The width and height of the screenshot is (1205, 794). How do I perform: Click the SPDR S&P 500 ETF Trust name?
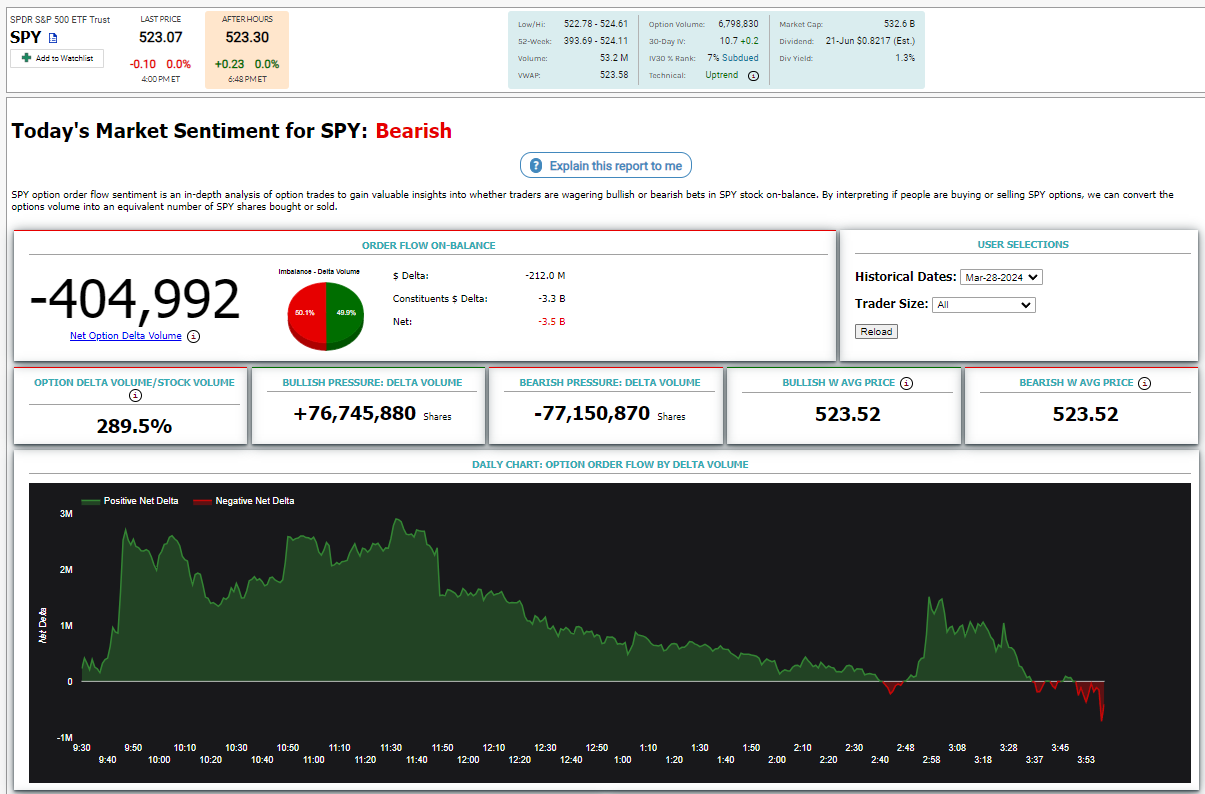pos(60,19)
